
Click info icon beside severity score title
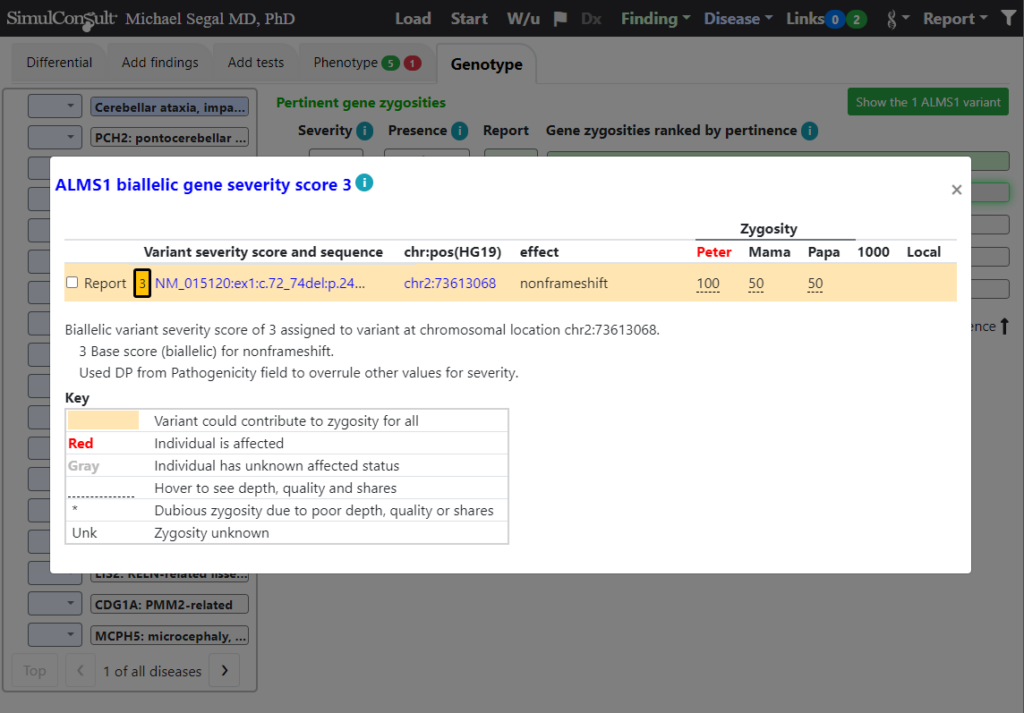click(x=365, y=183)
